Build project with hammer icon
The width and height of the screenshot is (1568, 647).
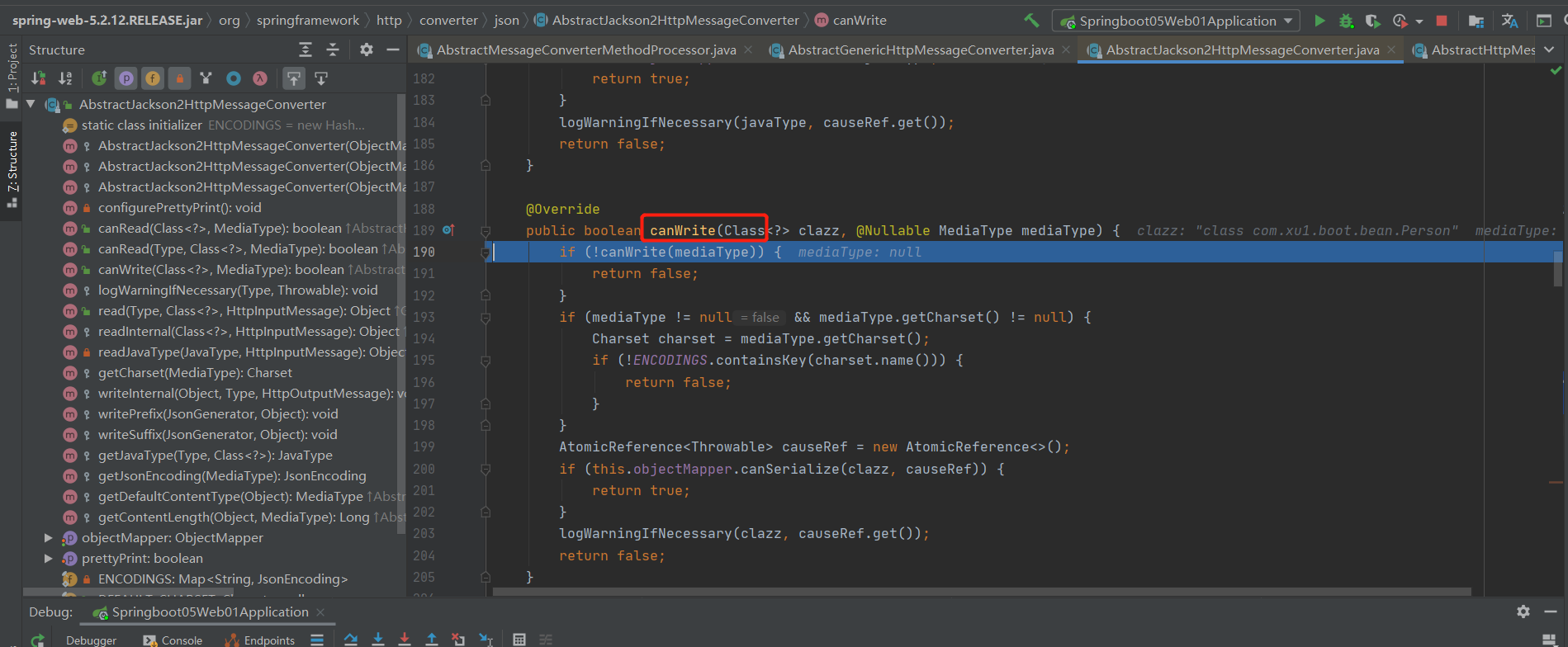pos(1031,21)
